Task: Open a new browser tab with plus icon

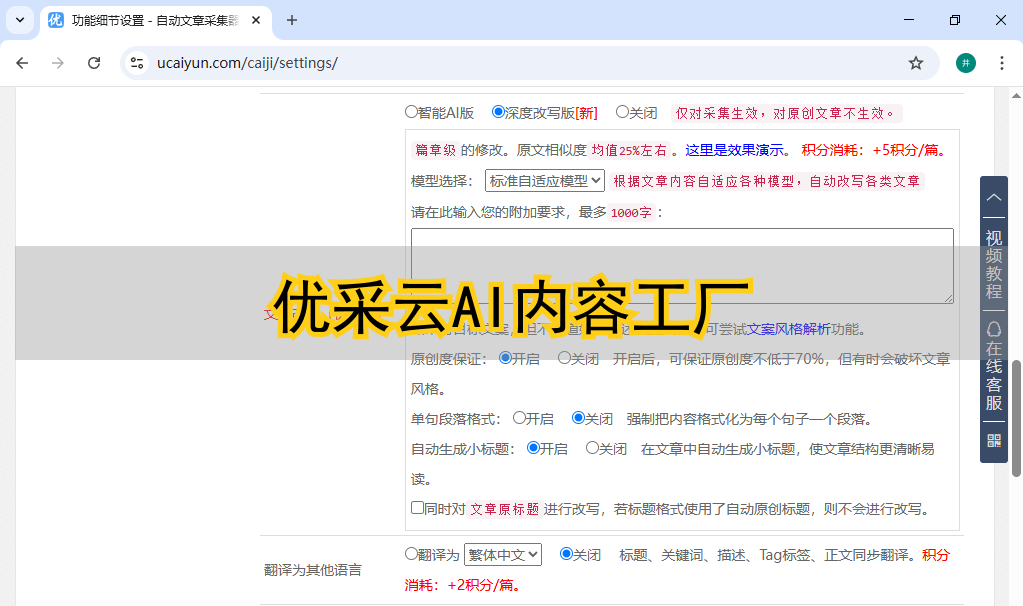Action: click(x=292, y=20)
